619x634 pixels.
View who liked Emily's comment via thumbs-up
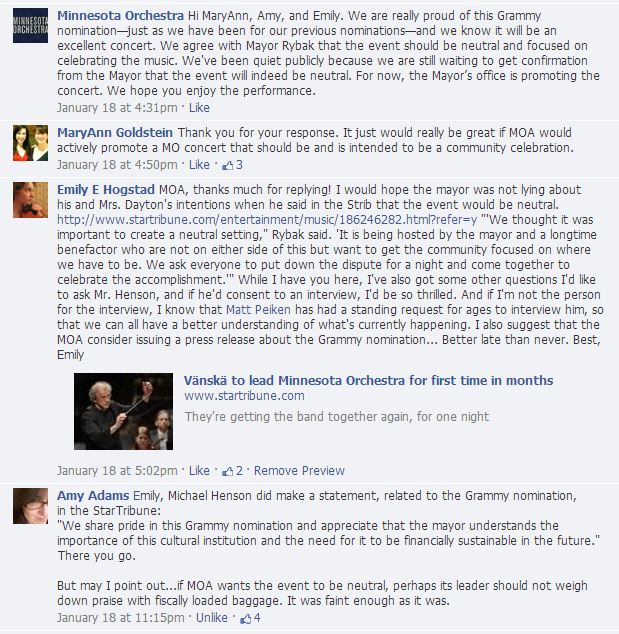pyautogui.click(x=232, y=471)
